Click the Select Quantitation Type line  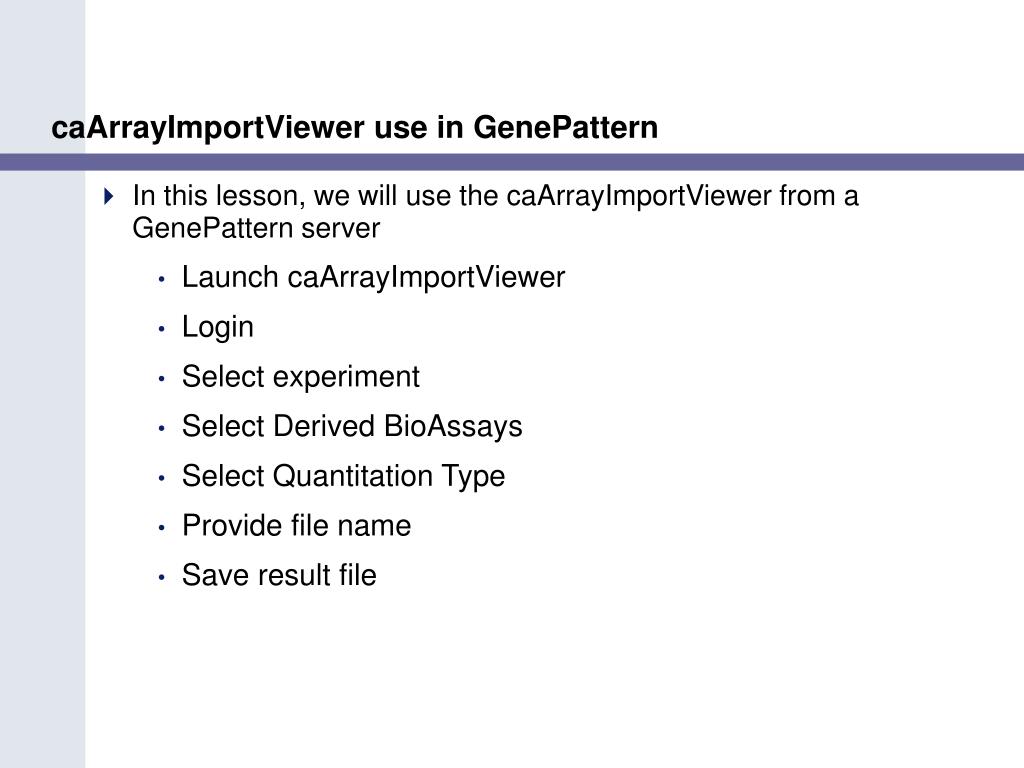[344, 476]
